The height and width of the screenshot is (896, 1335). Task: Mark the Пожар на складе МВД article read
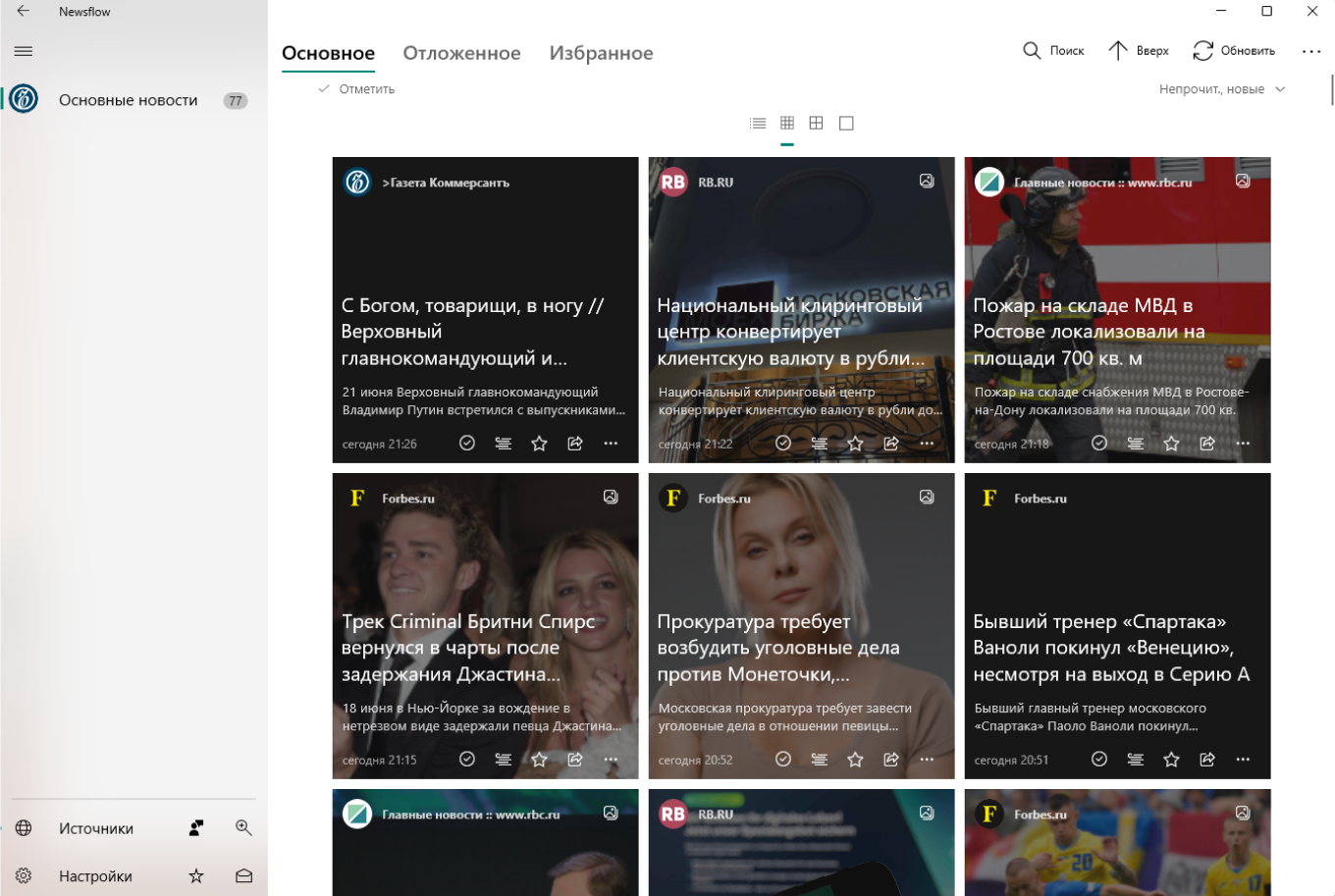1099,443
